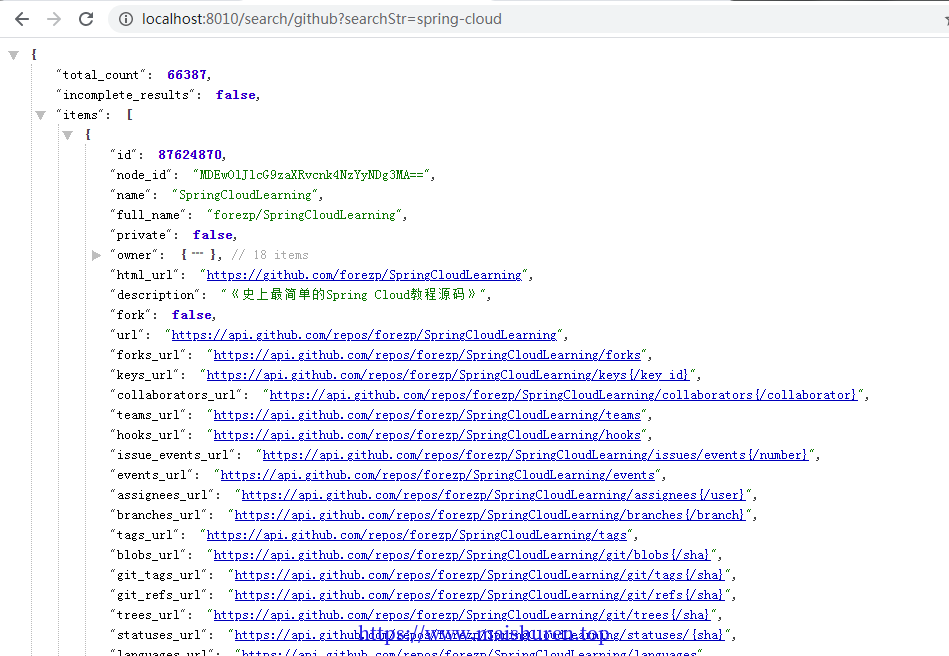
Task: Select the node_id string value
Action: coord(311,175)
